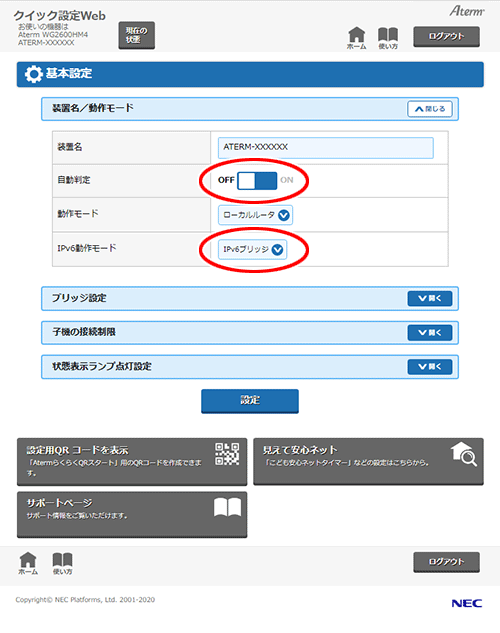
Task: Click the NEC logo
Action: pos(467,603)
